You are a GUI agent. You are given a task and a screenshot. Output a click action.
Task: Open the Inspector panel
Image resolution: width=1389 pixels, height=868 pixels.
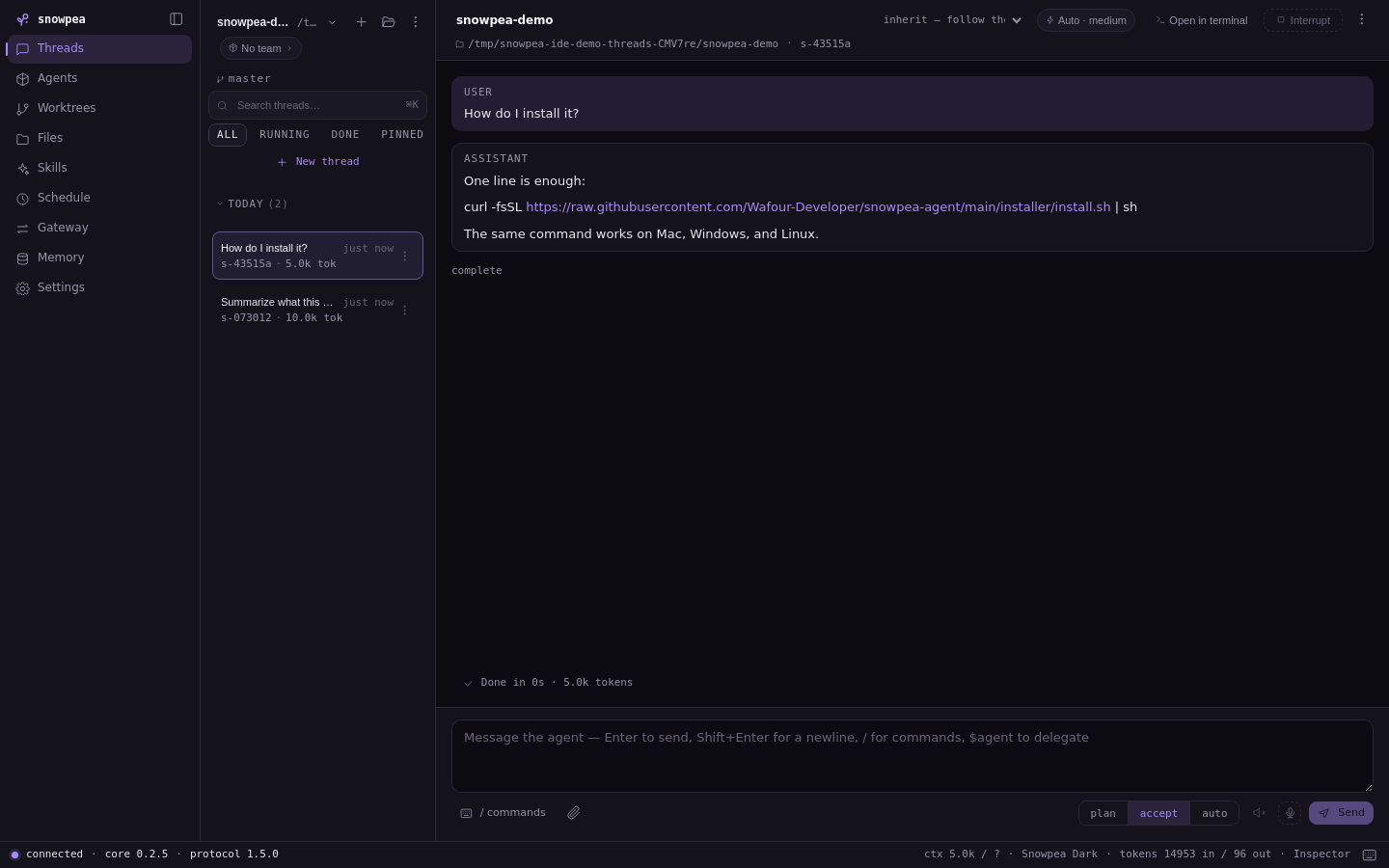click(1321, 854)
